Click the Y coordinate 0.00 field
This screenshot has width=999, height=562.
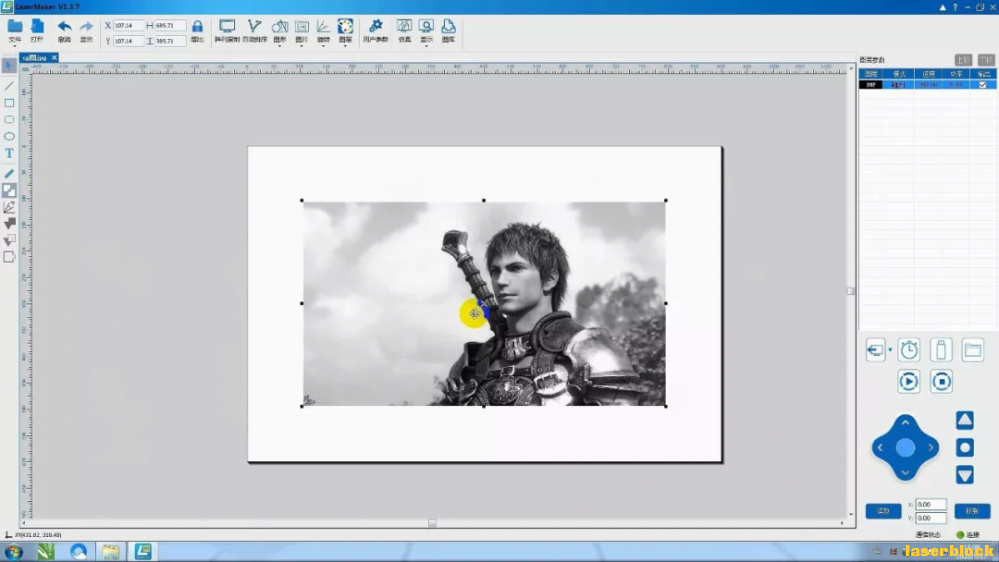point(931,518)
